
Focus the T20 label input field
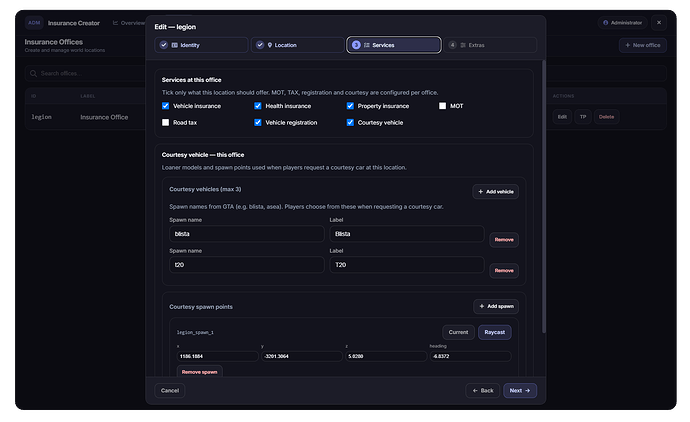(407, 265)
